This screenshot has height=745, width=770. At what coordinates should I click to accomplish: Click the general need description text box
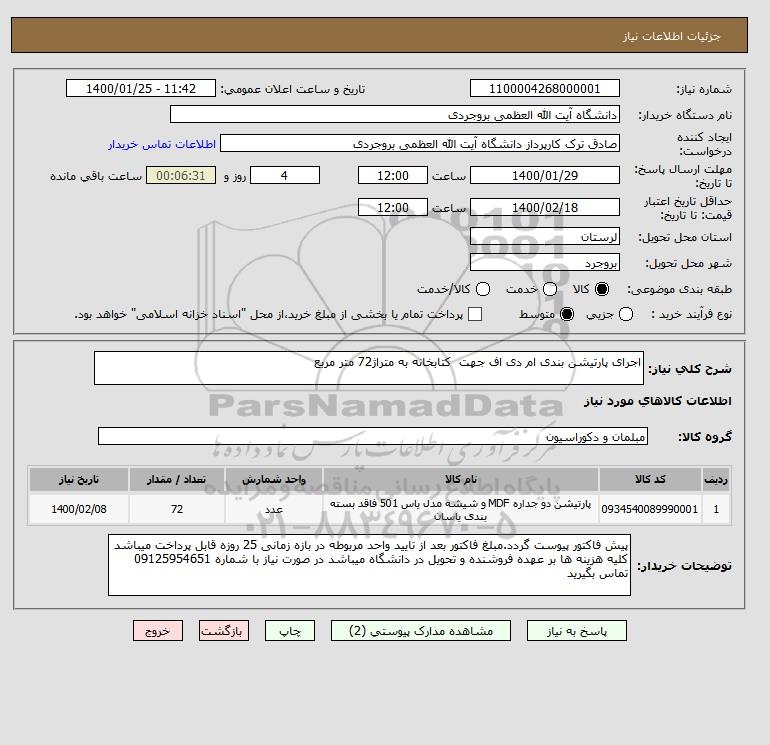coord(369,368)
